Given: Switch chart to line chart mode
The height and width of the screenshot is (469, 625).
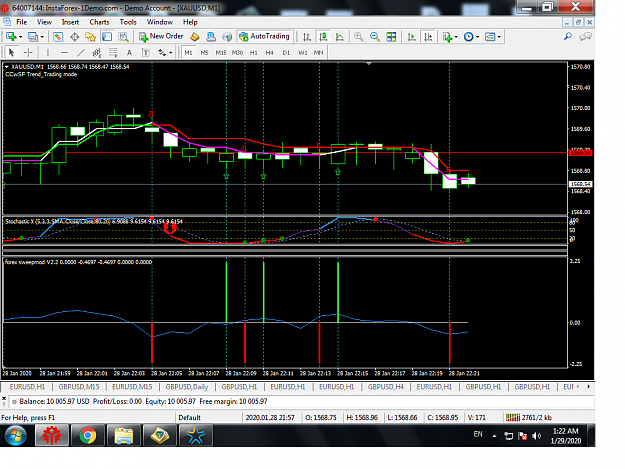Looking at the screenshot, I should 340,37.
